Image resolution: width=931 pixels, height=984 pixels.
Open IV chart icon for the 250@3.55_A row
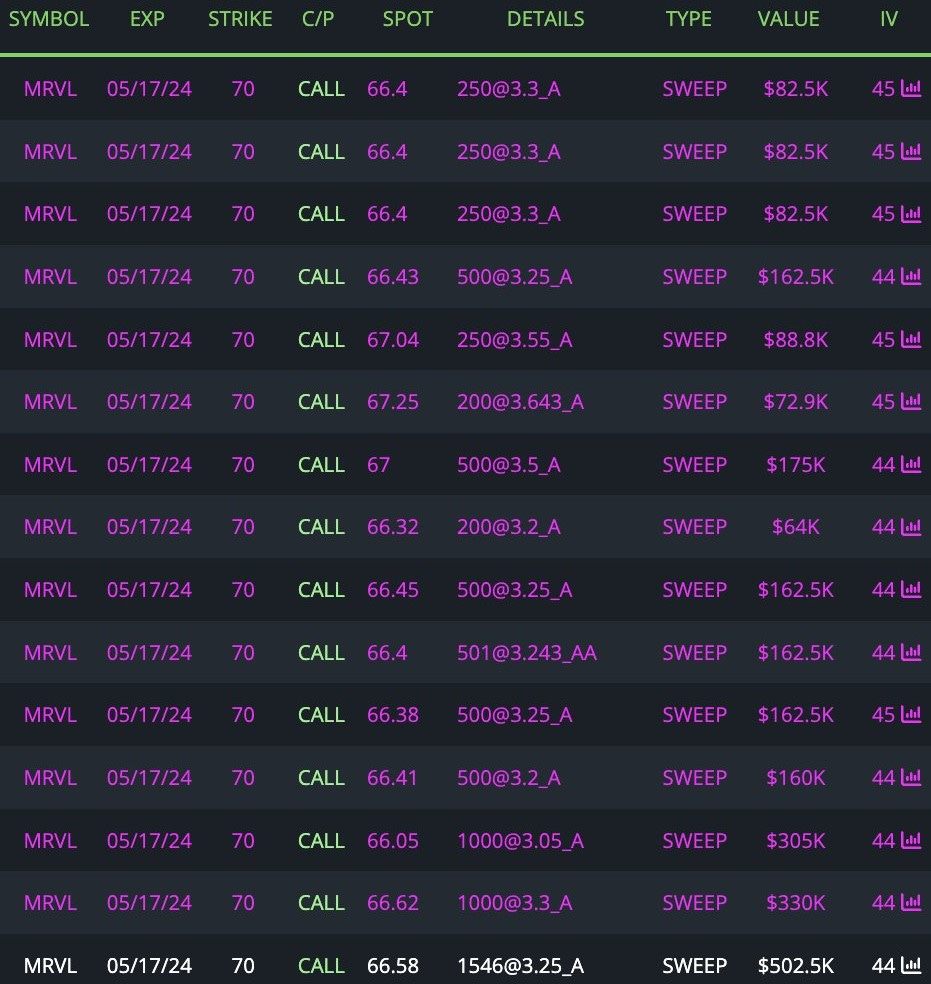coord(911,339)
